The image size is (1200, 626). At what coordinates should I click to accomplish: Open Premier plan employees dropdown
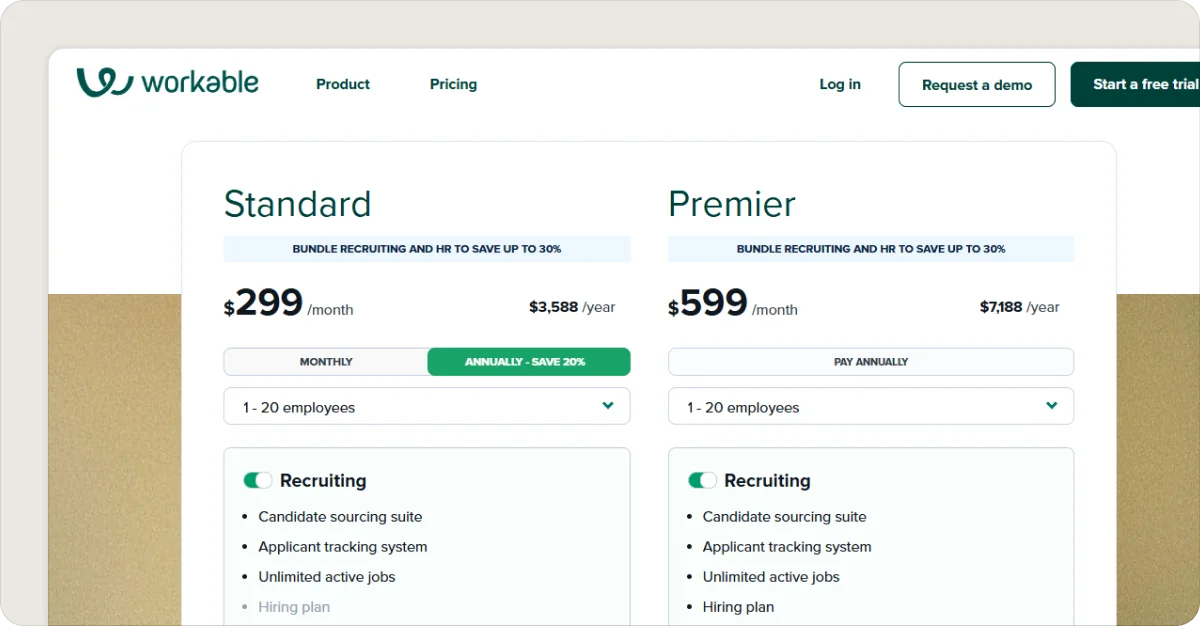[x=871, y=406]
